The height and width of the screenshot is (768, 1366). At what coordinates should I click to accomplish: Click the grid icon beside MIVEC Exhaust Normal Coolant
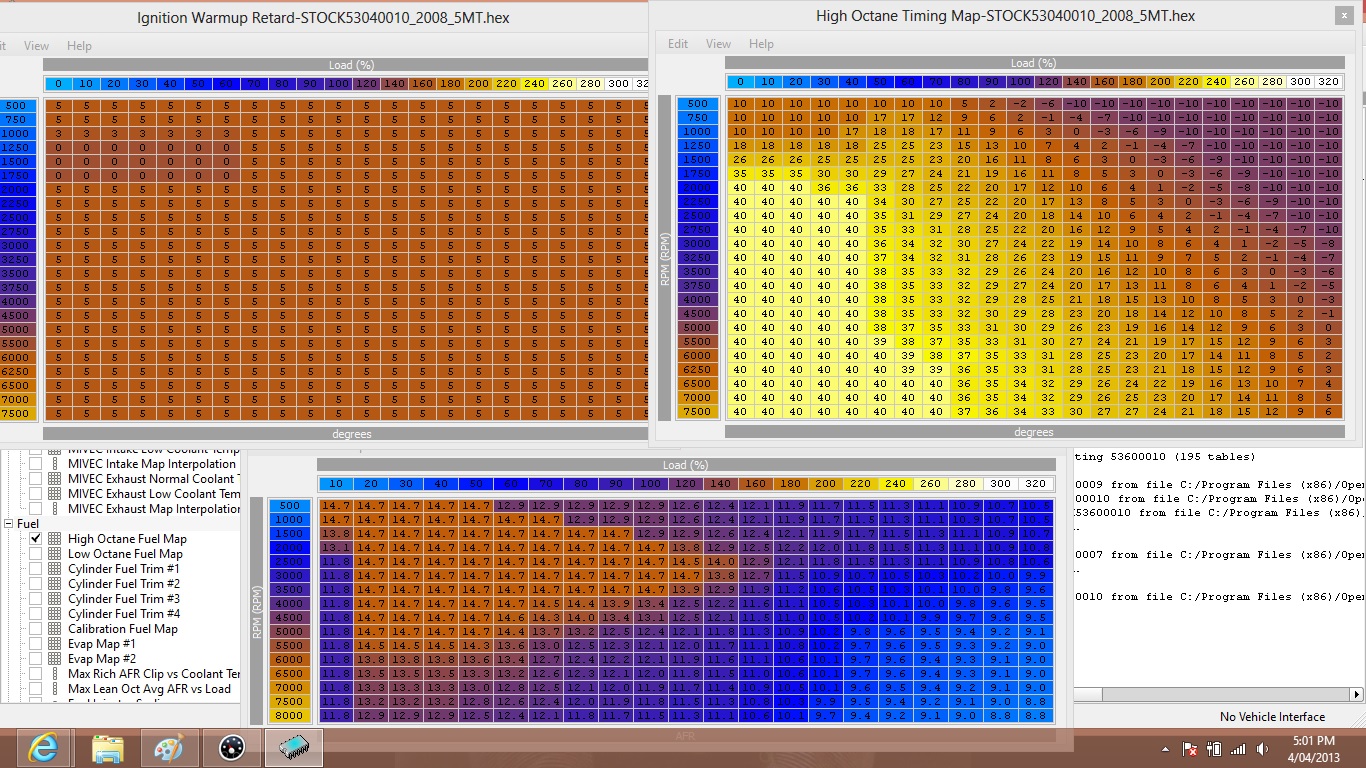[x=54, y=479]
